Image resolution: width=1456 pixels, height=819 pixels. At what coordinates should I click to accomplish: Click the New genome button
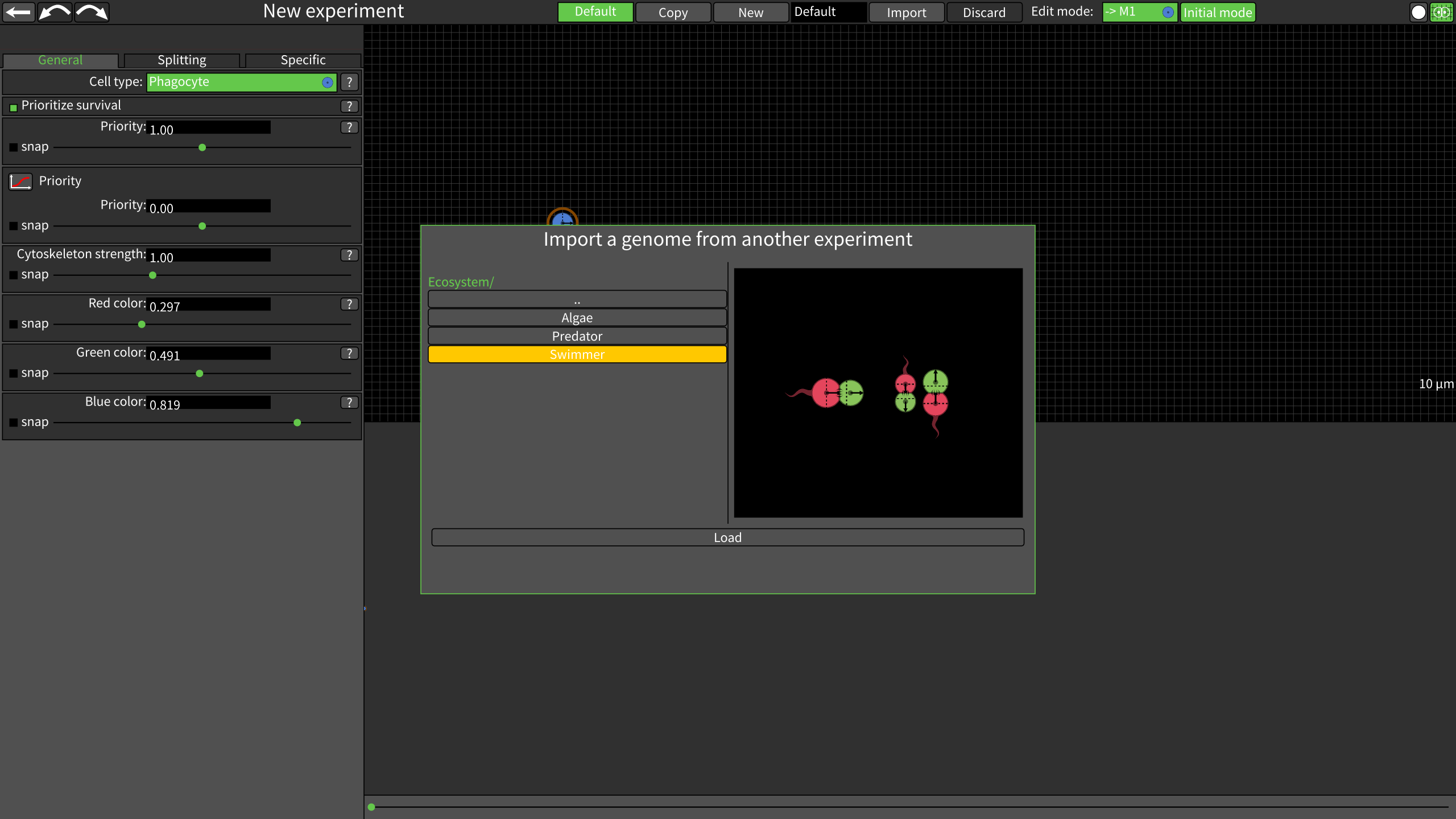tap(751, 13)
